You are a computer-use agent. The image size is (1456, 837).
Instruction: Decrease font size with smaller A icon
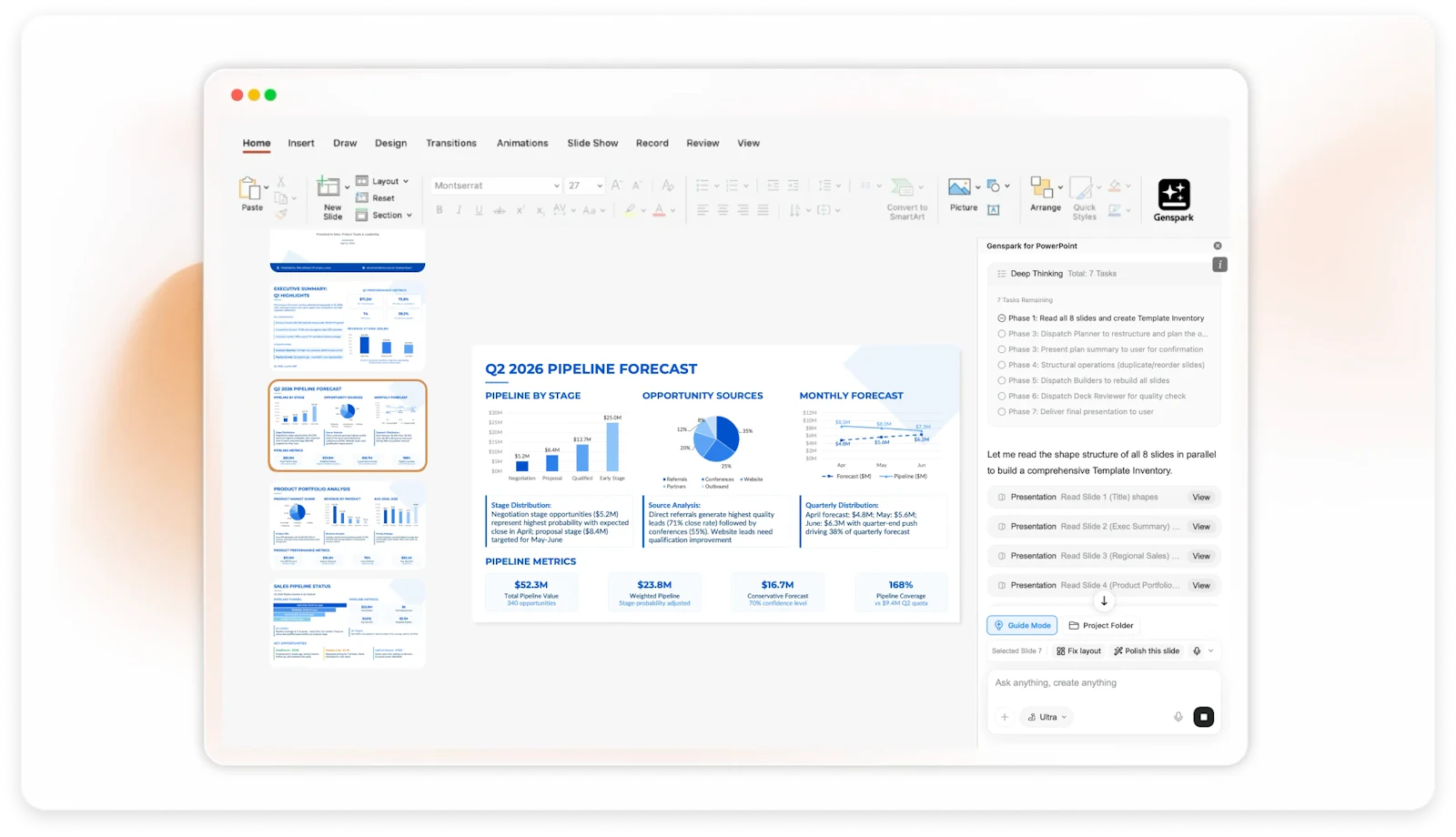[x=637, y=185]
